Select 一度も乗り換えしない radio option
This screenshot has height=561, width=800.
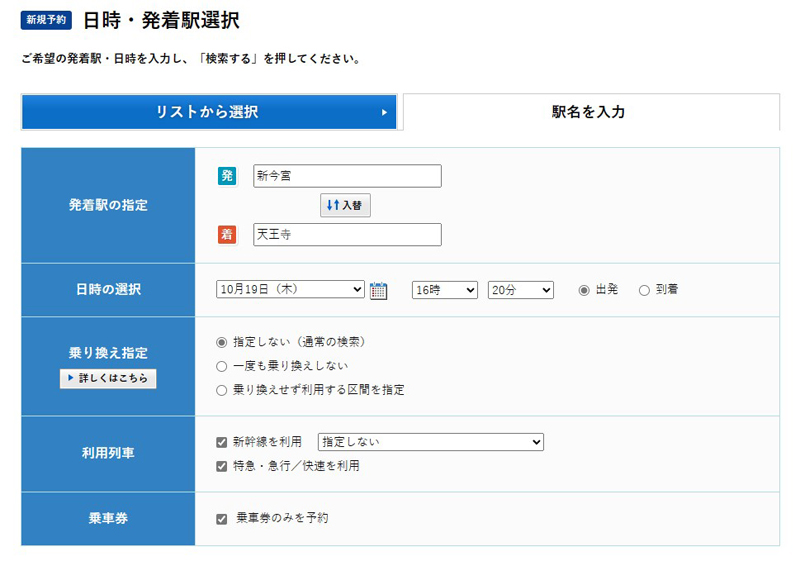coord(221,366)
